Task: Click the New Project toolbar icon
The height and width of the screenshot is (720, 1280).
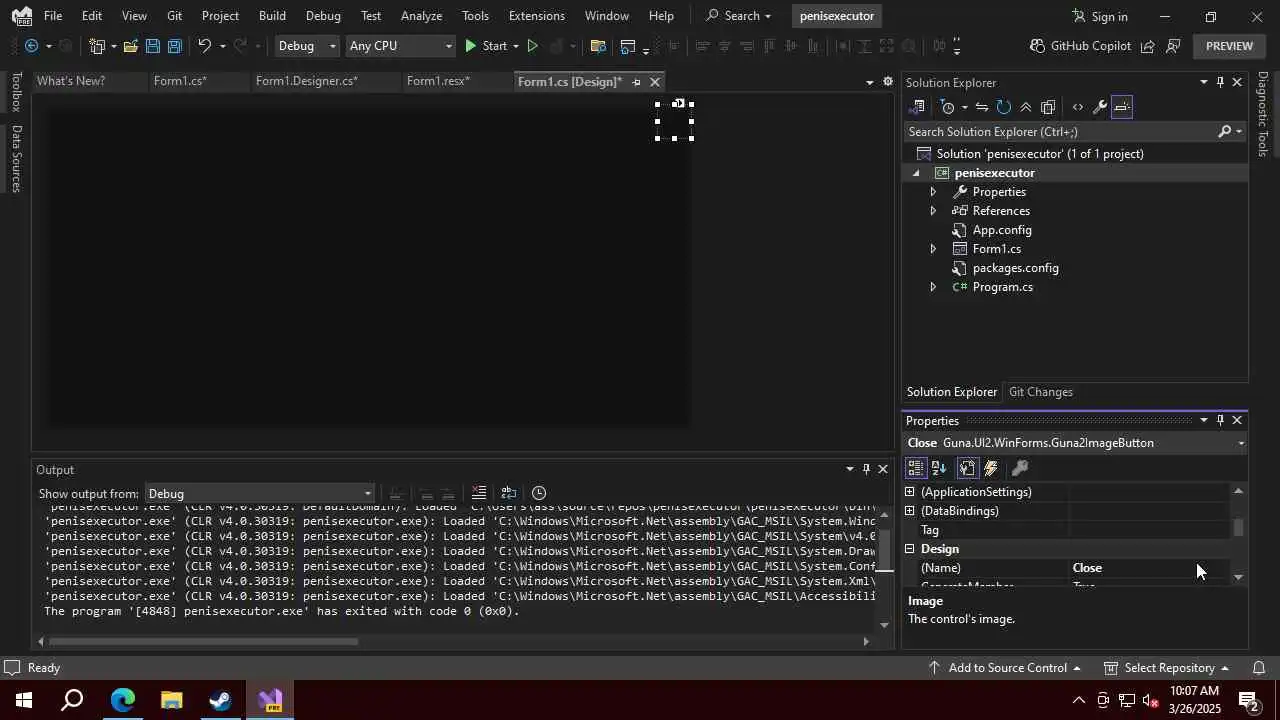Action: tap(97, 46)
